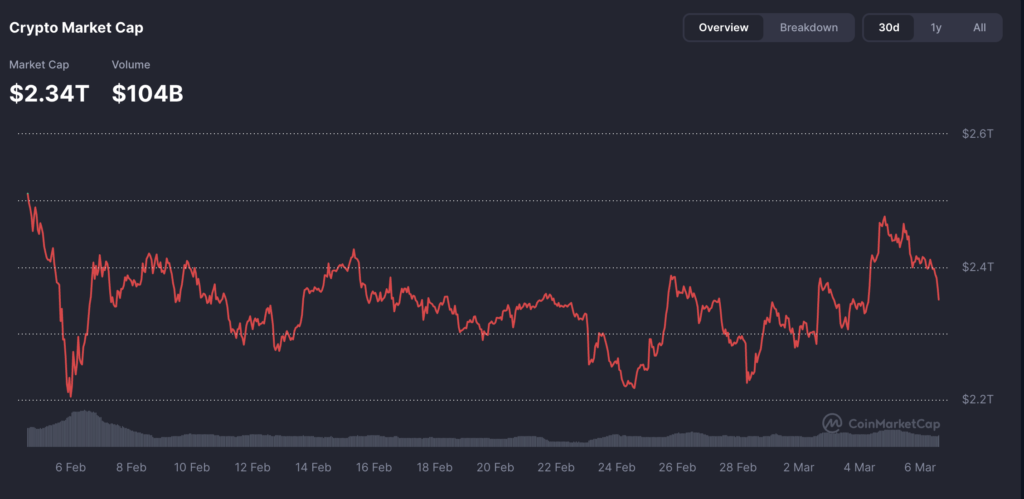Click the CoinMarketCap watermark text

(894, 424)
